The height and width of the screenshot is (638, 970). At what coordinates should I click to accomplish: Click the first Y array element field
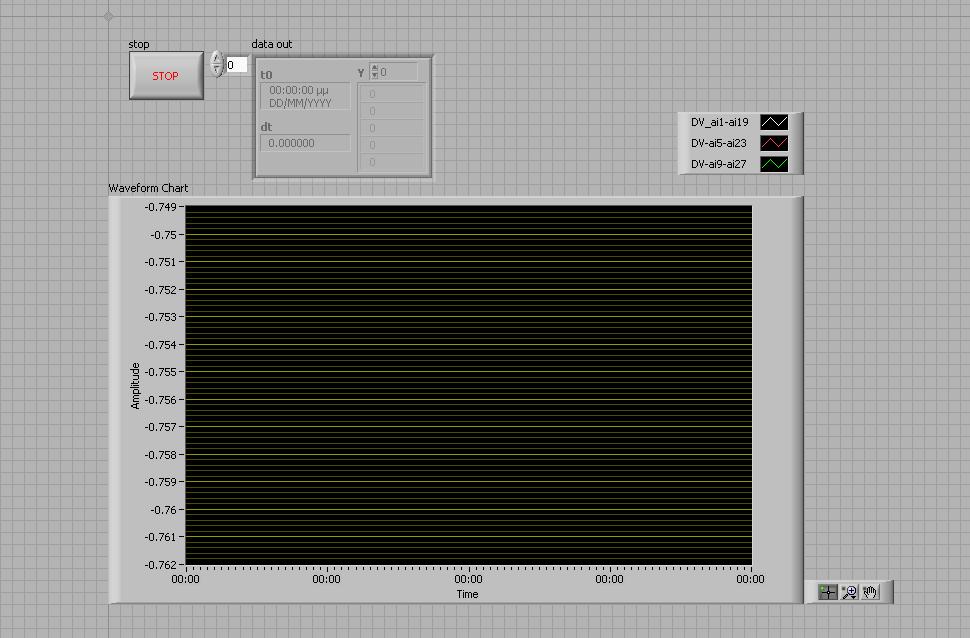tap(392, 94)
